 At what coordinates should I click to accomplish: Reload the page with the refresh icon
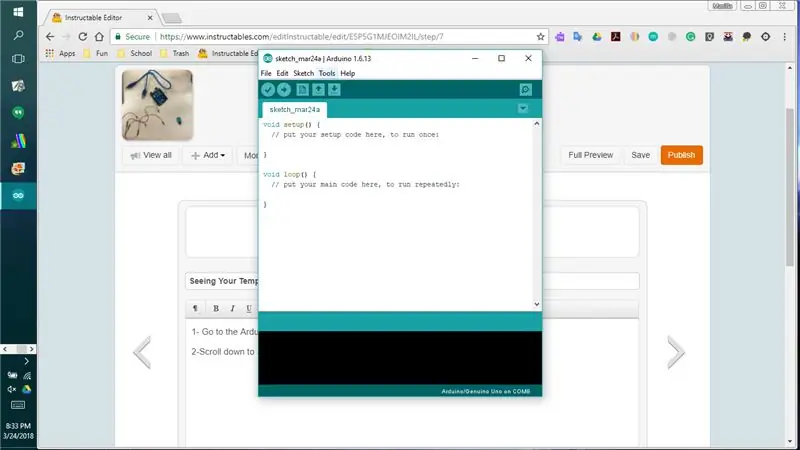[x=83, y=37]
